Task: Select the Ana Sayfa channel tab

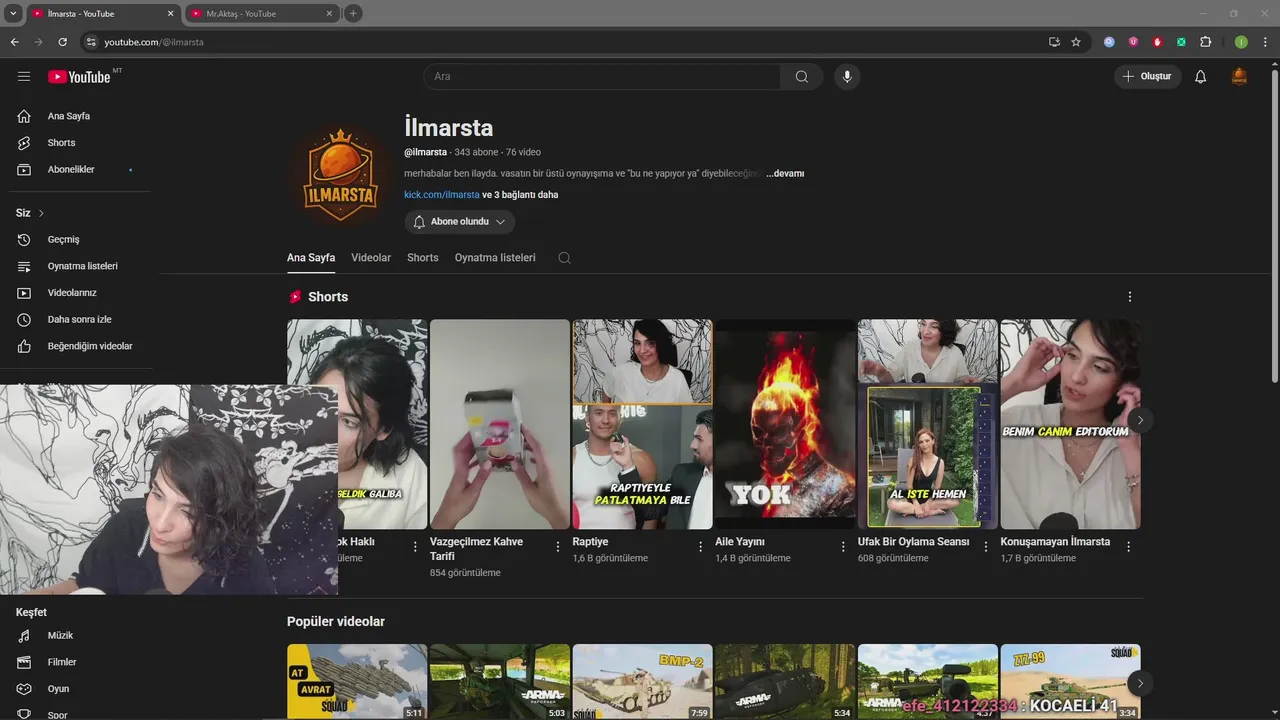Action: click(x=311, y=258)
